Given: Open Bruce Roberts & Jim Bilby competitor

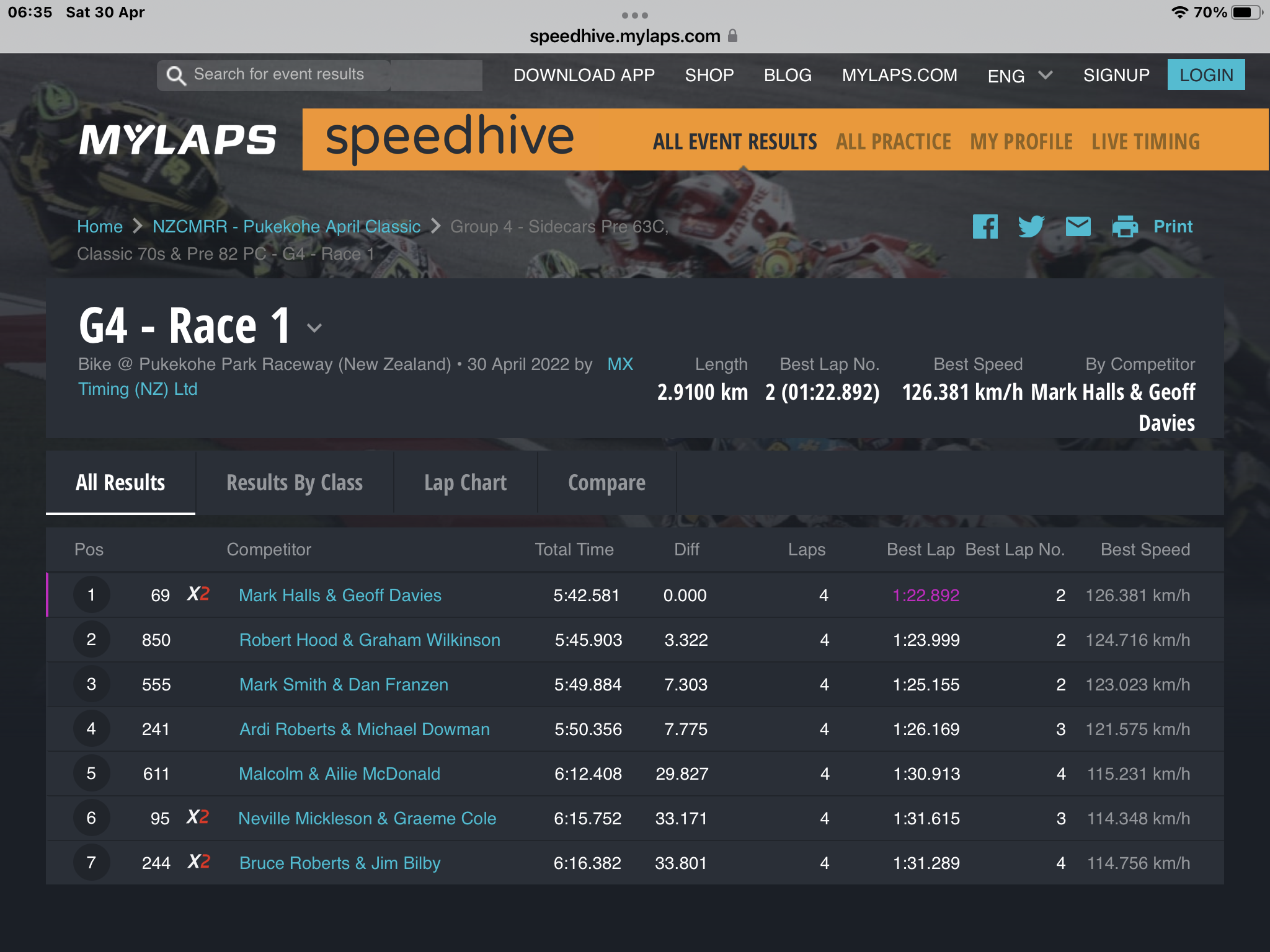Looking at the screenshot, I should [340, 863].
